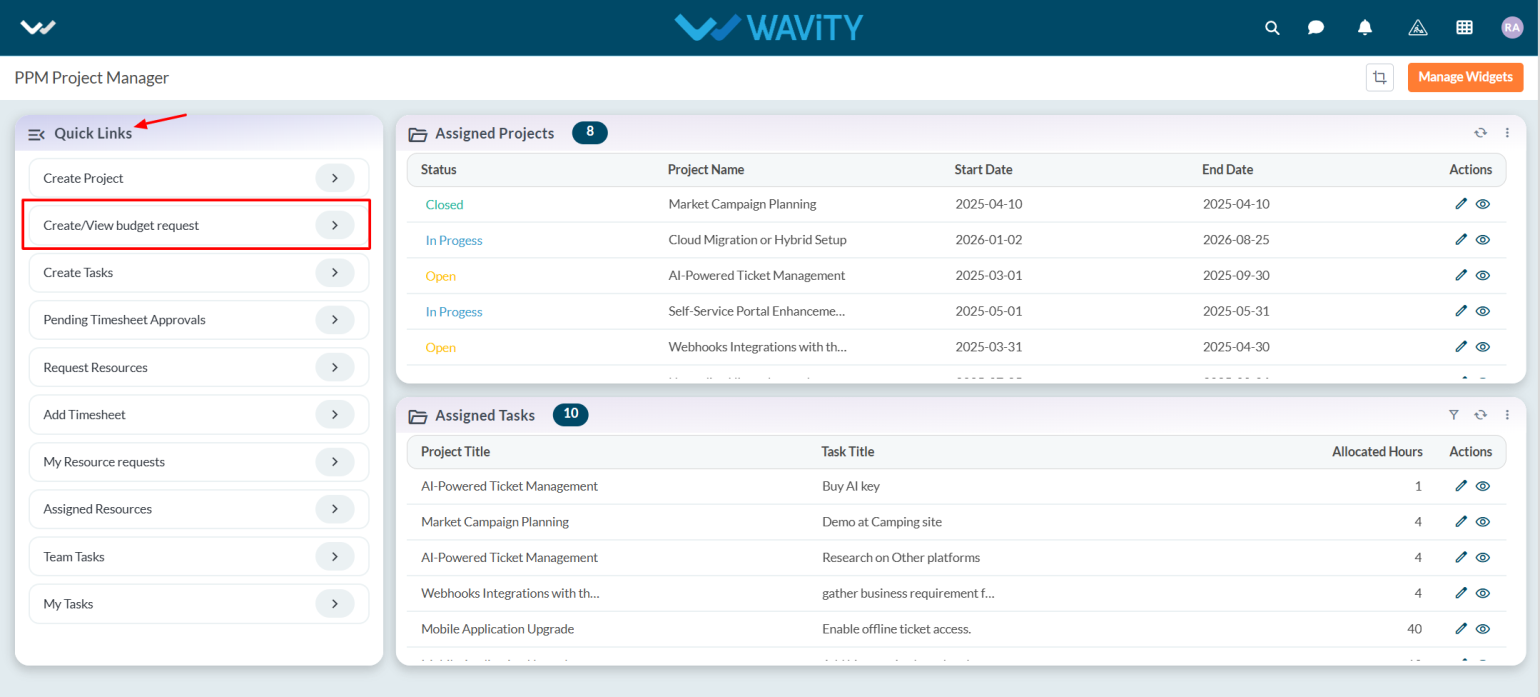Edit the Enable offline ticket access task
The width and height of the screenshot is (1540, 697).
pyautogui.click(x=1461, y=629)
